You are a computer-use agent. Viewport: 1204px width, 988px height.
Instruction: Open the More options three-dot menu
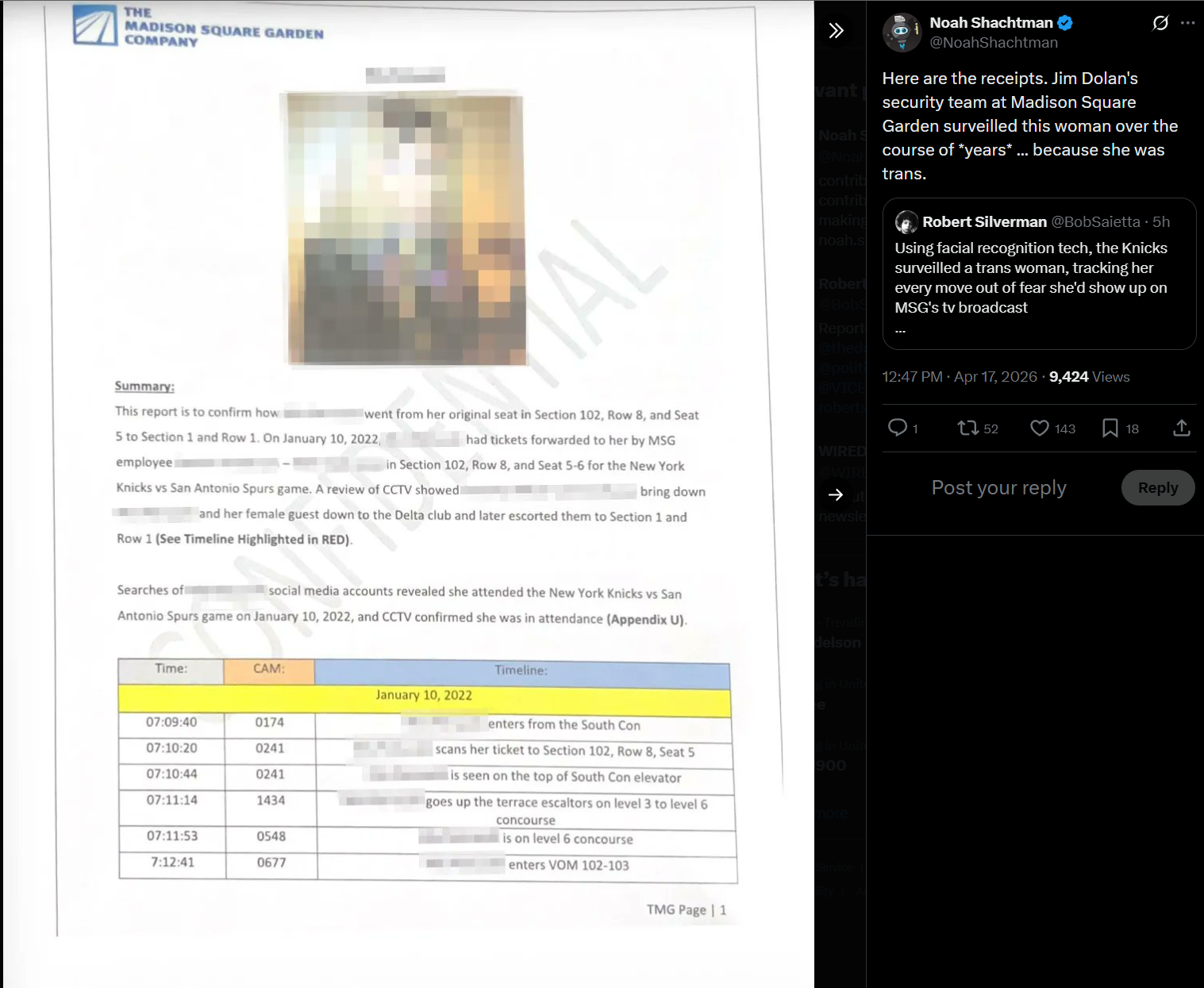1187,23
